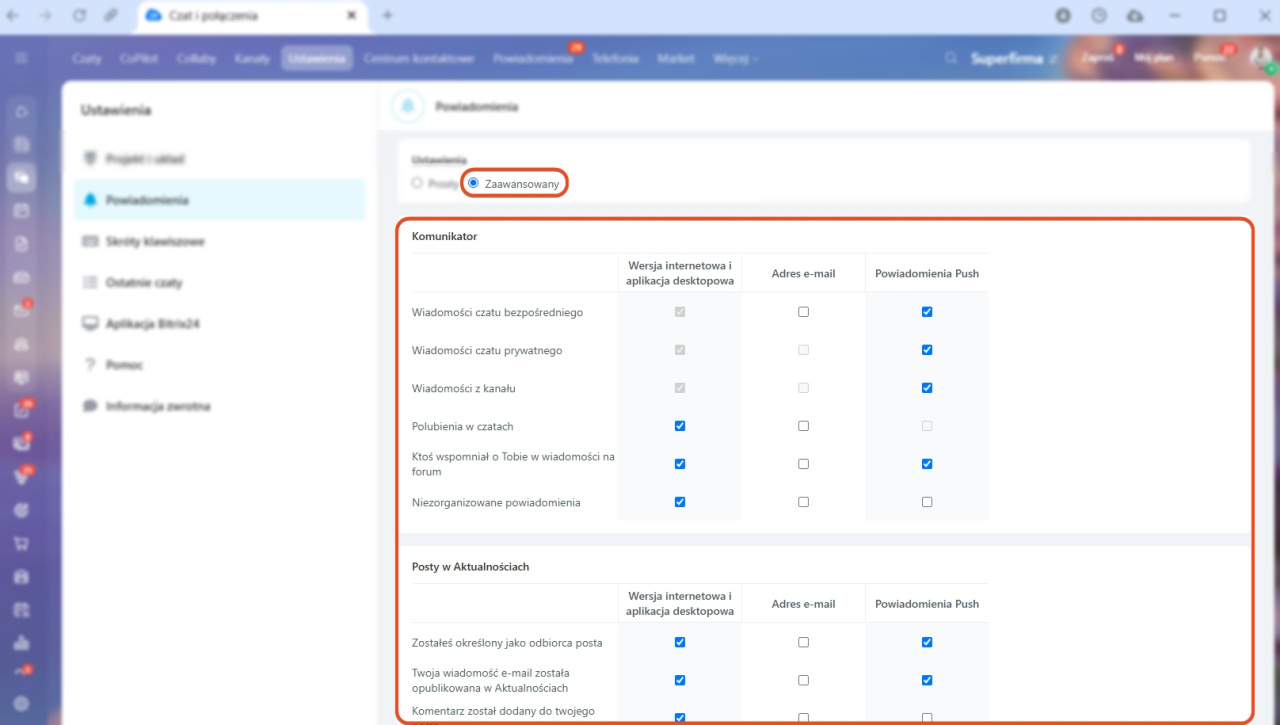Image resolution: width=1280 pixels, height=725 pixels.
Task: Open 'Projekt i układ' settings section
Action: click(220, 159)
